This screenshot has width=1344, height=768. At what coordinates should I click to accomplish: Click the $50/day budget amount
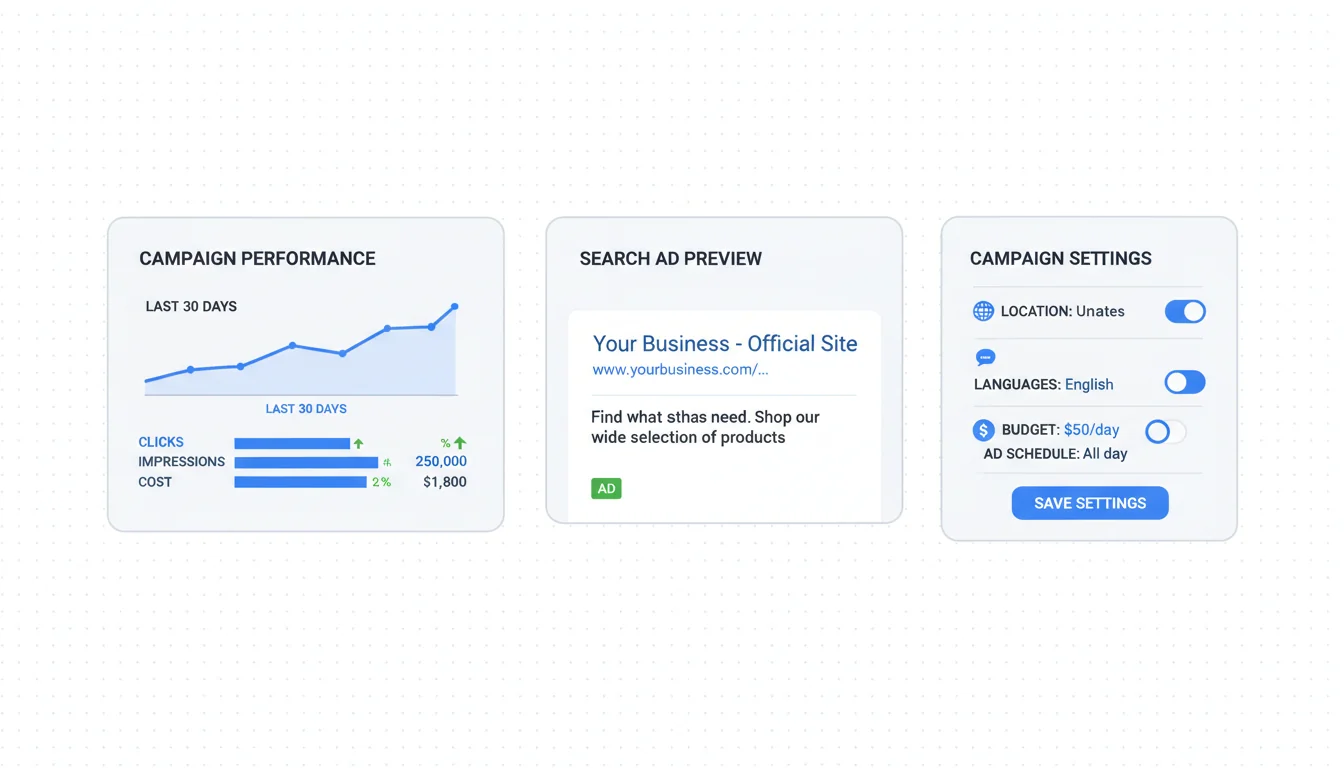(x=1091, y=430)
